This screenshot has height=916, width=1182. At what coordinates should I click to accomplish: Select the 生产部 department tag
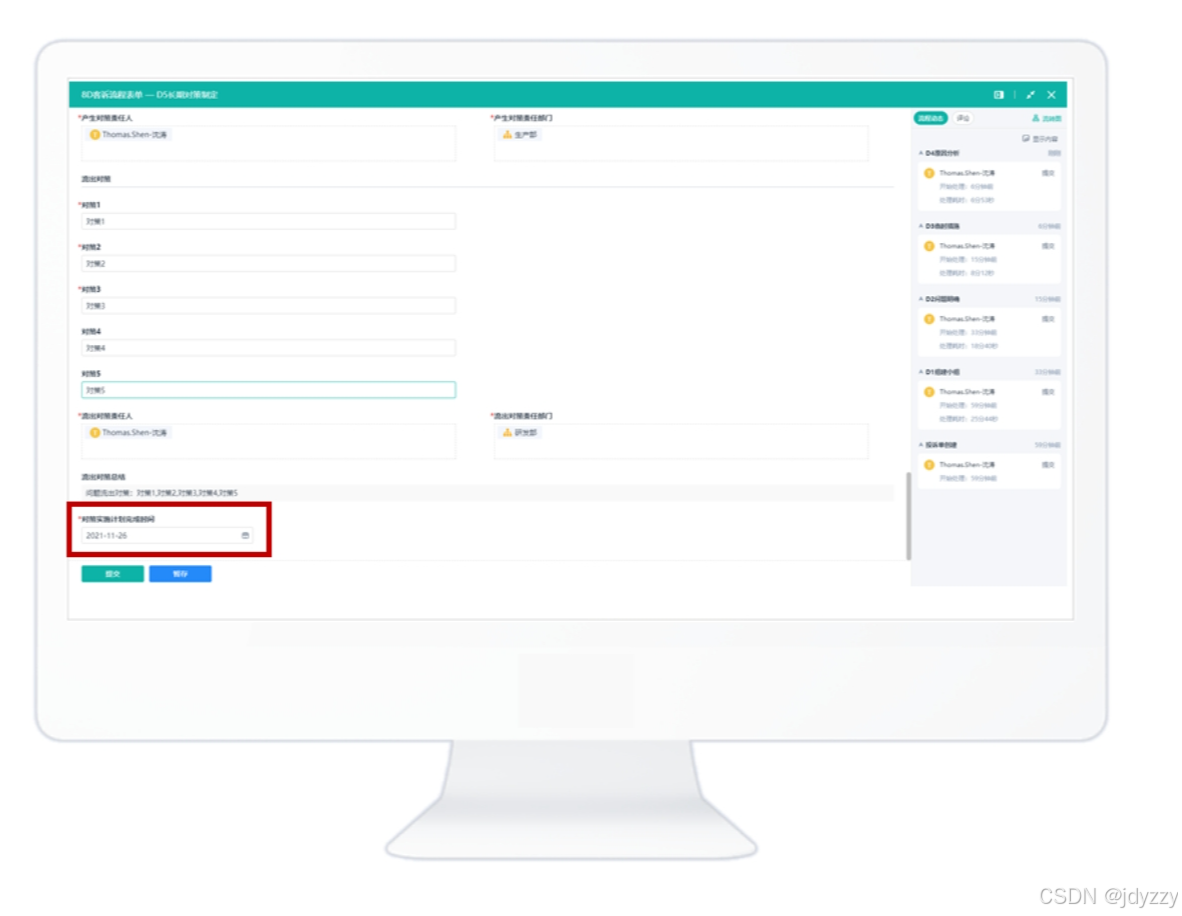pos(519,135)
